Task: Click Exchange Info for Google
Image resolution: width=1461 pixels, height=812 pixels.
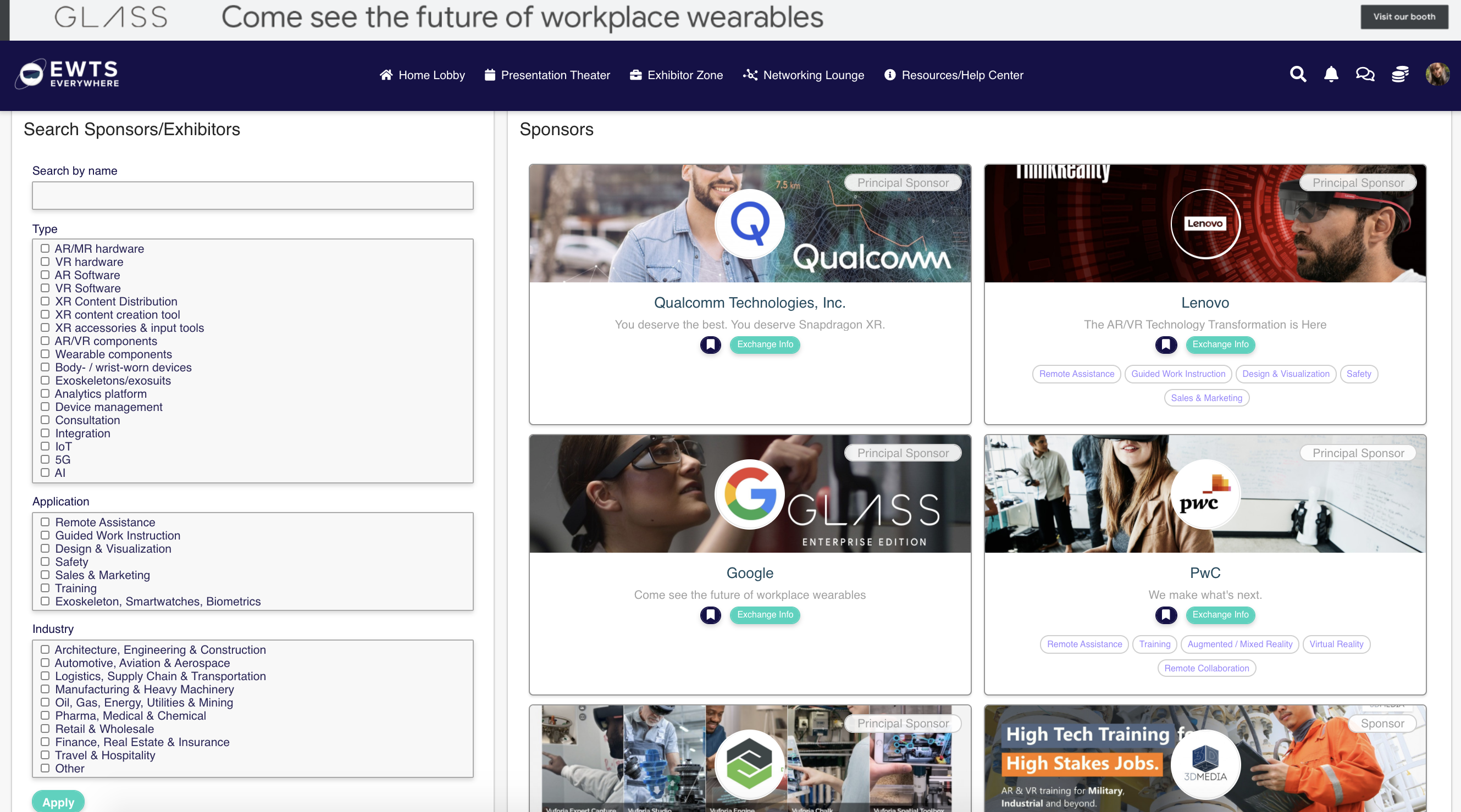Action: [x=765, y=615]
